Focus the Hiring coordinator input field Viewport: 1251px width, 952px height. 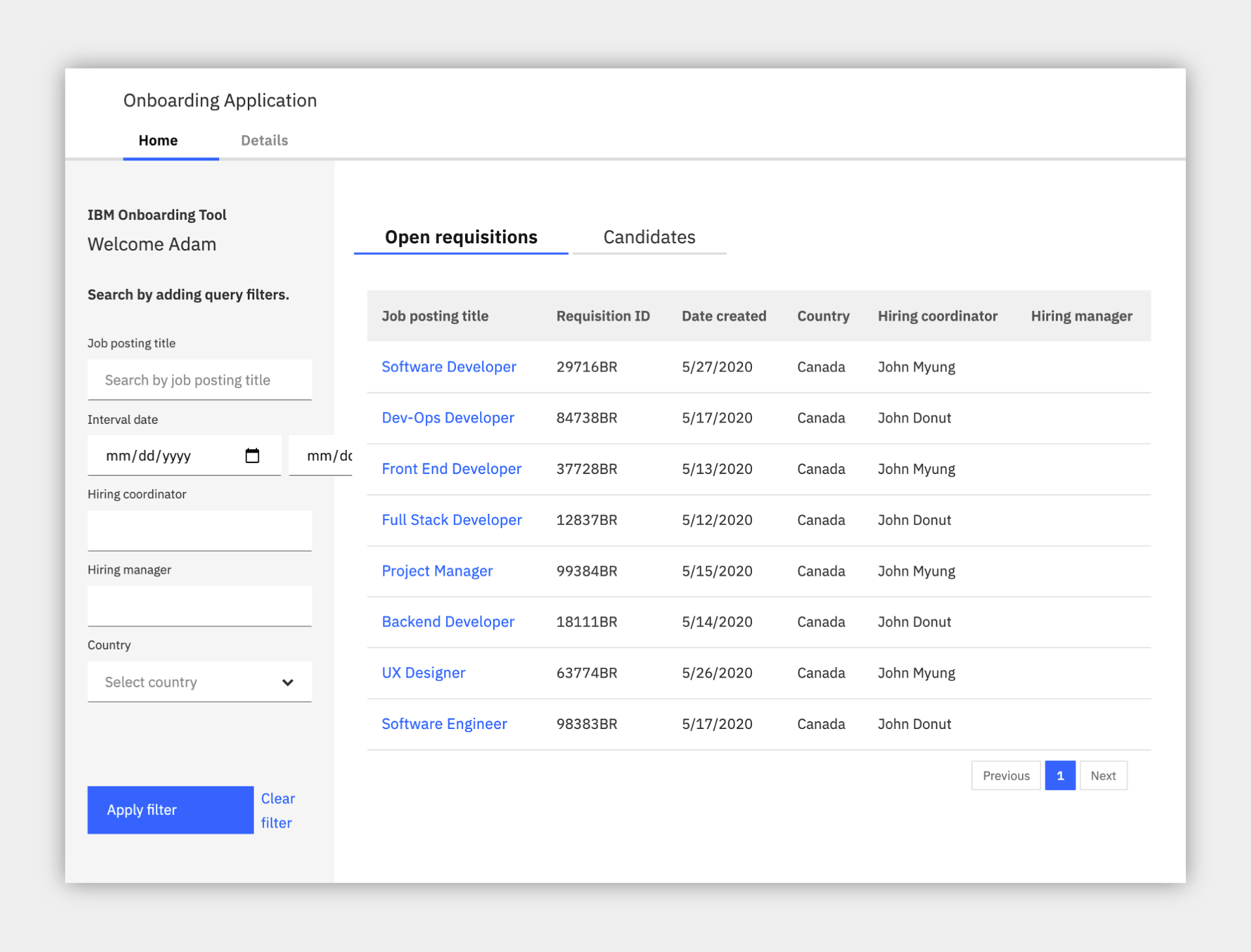click(x=200, y=531)
